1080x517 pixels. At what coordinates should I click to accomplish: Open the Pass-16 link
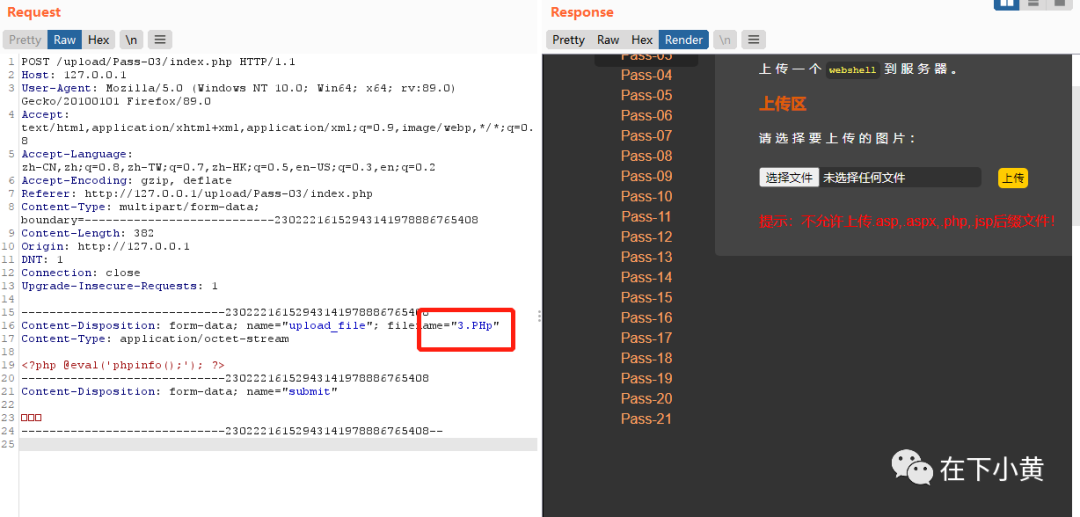646,317
